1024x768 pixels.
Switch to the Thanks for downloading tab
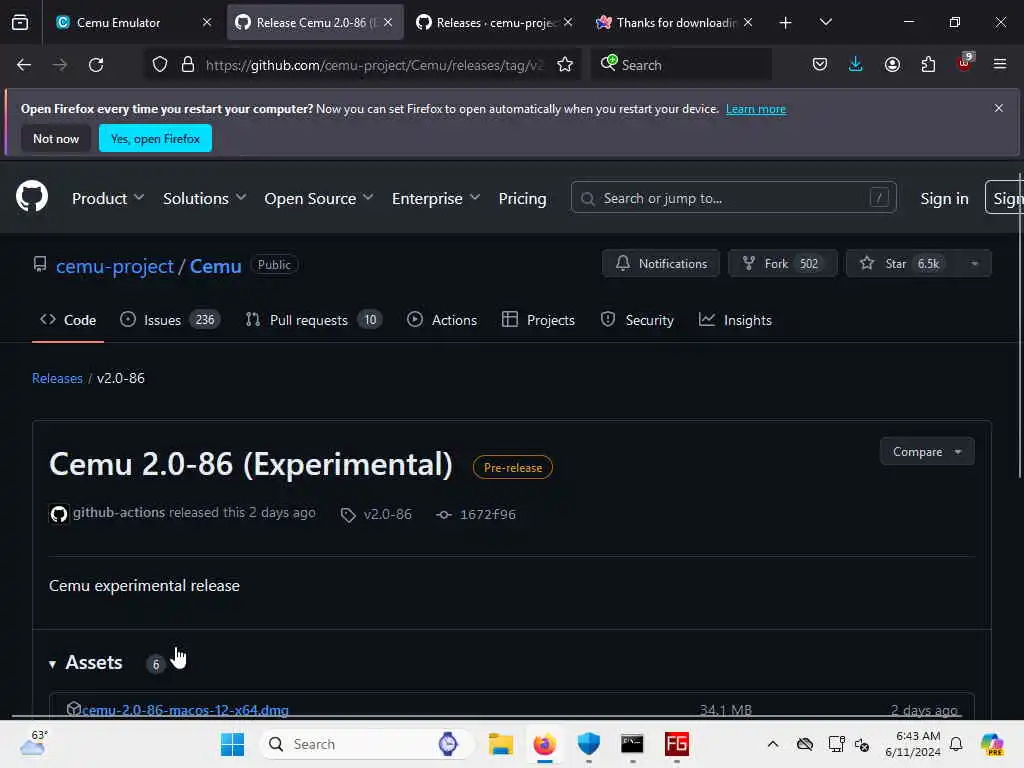pyautogui.click(x=675, y=22)
